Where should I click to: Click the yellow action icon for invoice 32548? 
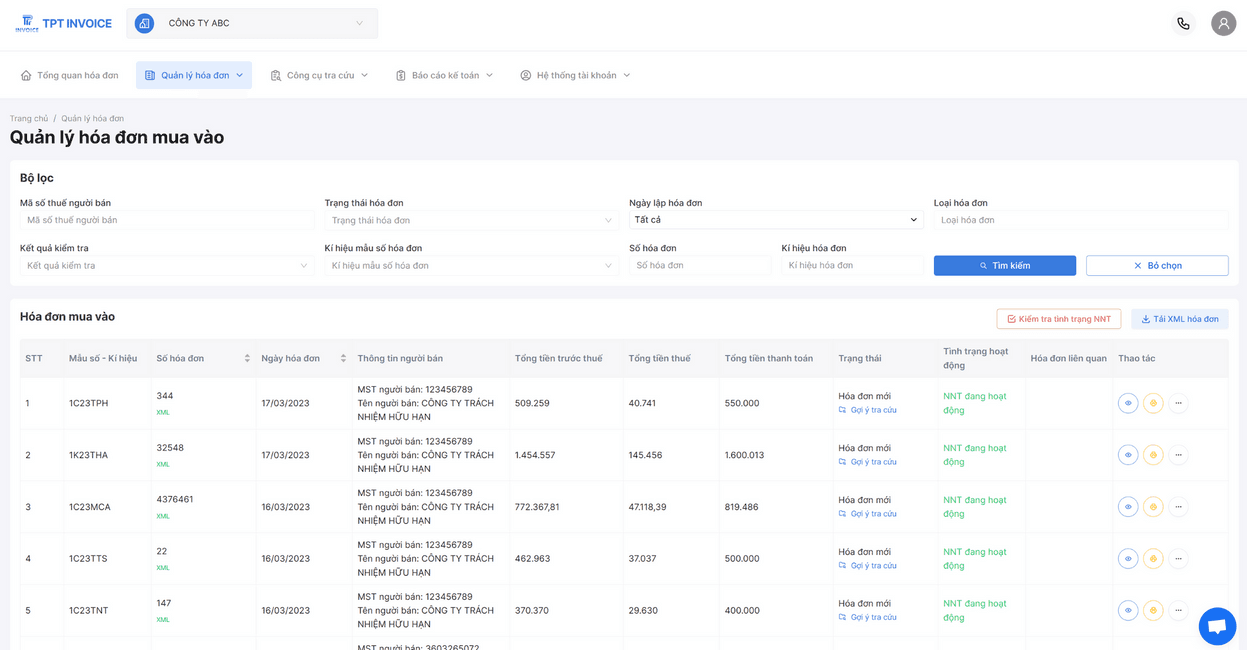tap(1153, 455)
